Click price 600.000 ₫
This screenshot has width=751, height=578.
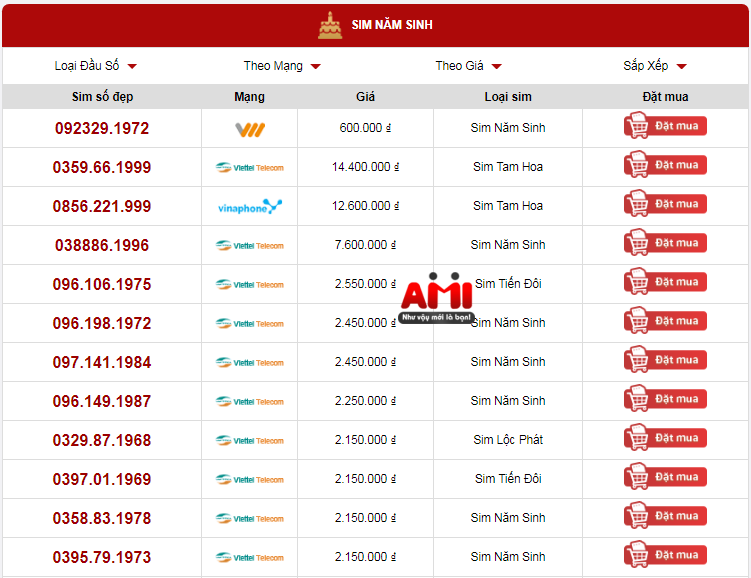[x=365, y=128]
